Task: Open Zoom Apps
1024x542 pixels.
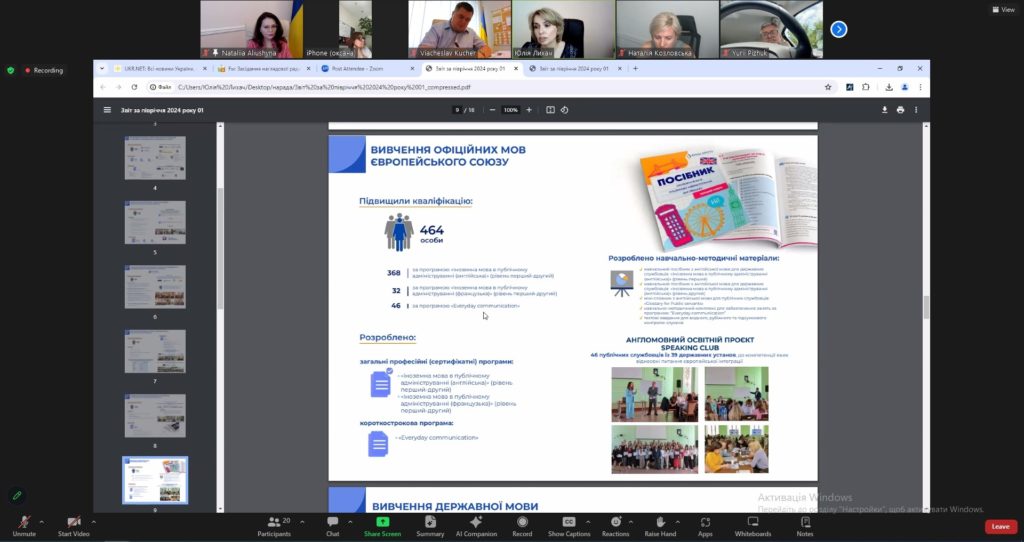Action: 705,526
